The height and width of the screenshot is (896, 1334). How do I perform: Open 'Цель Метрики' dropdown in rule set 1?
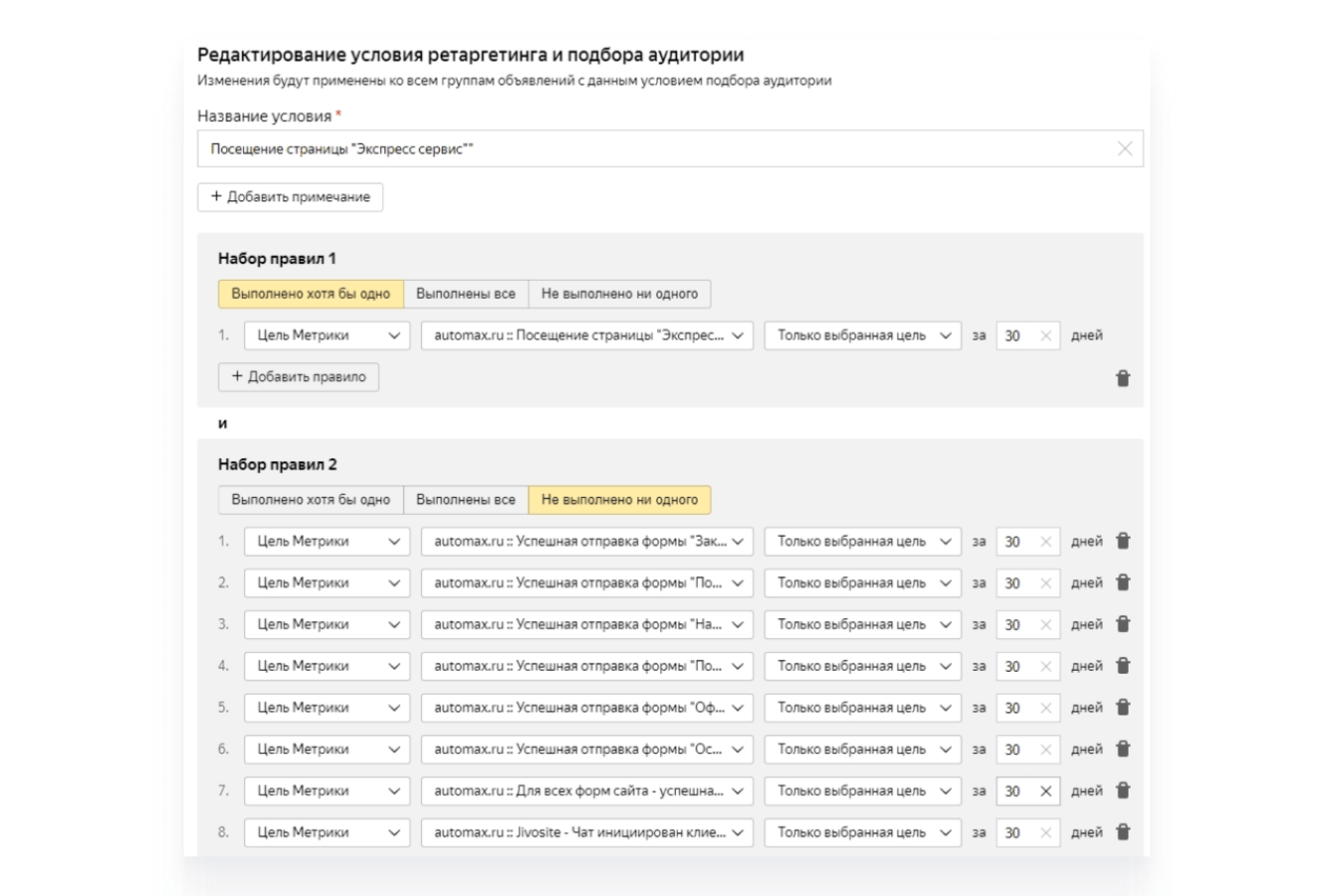pos(327,336)
